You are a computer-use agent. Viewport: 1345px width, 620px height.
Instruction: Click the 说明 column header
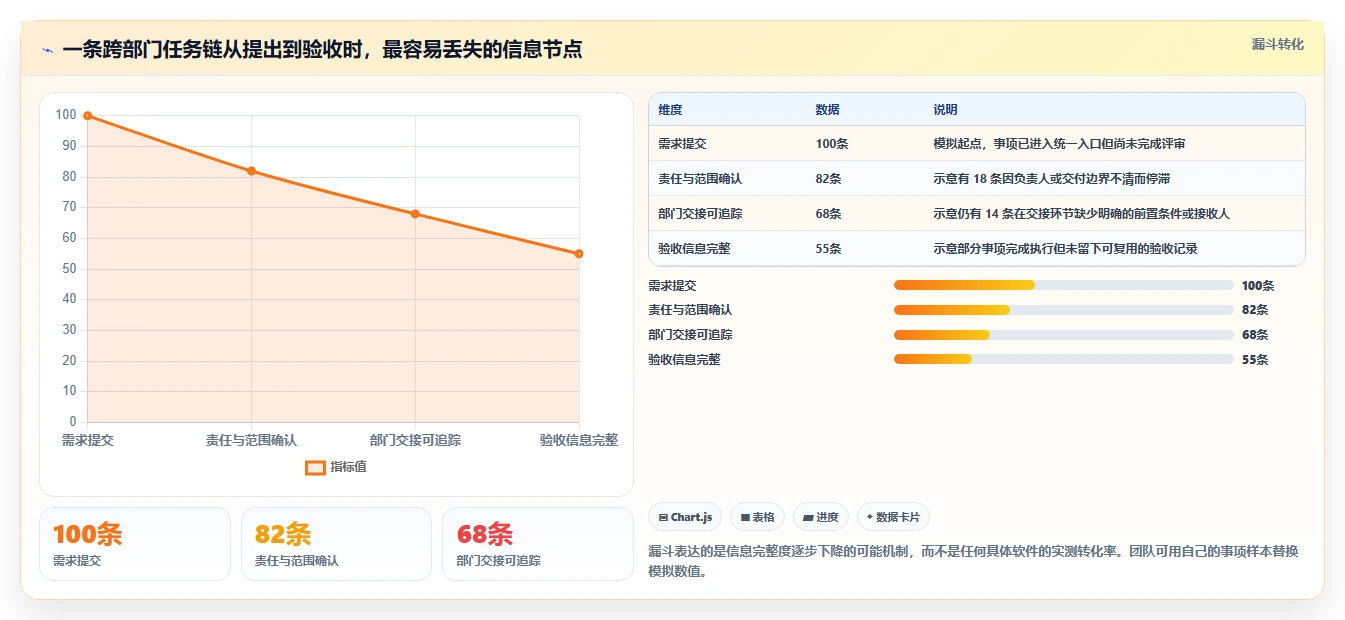[x=945, y=110]
